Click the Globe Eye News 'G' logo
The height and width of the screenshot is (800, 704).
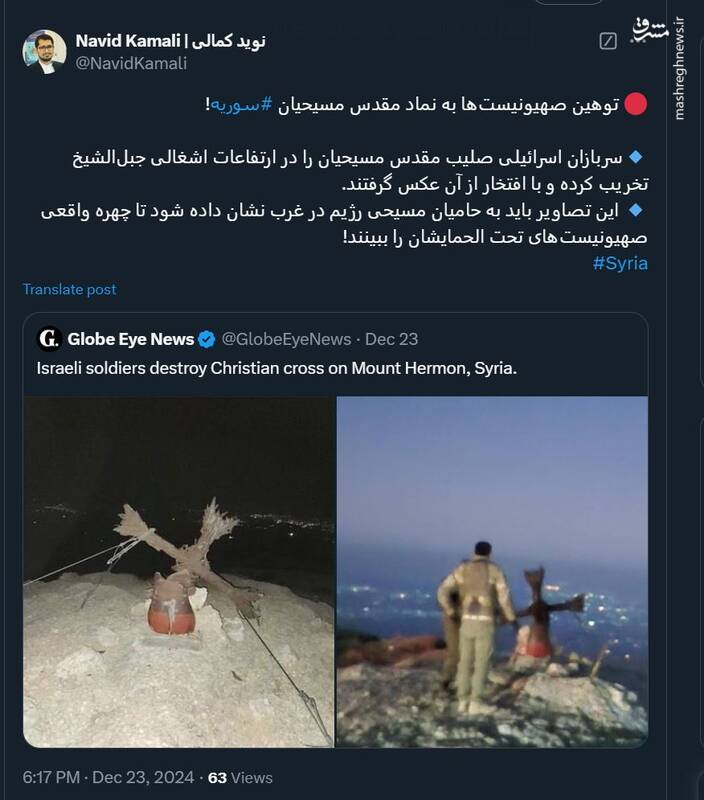point(49,338)
